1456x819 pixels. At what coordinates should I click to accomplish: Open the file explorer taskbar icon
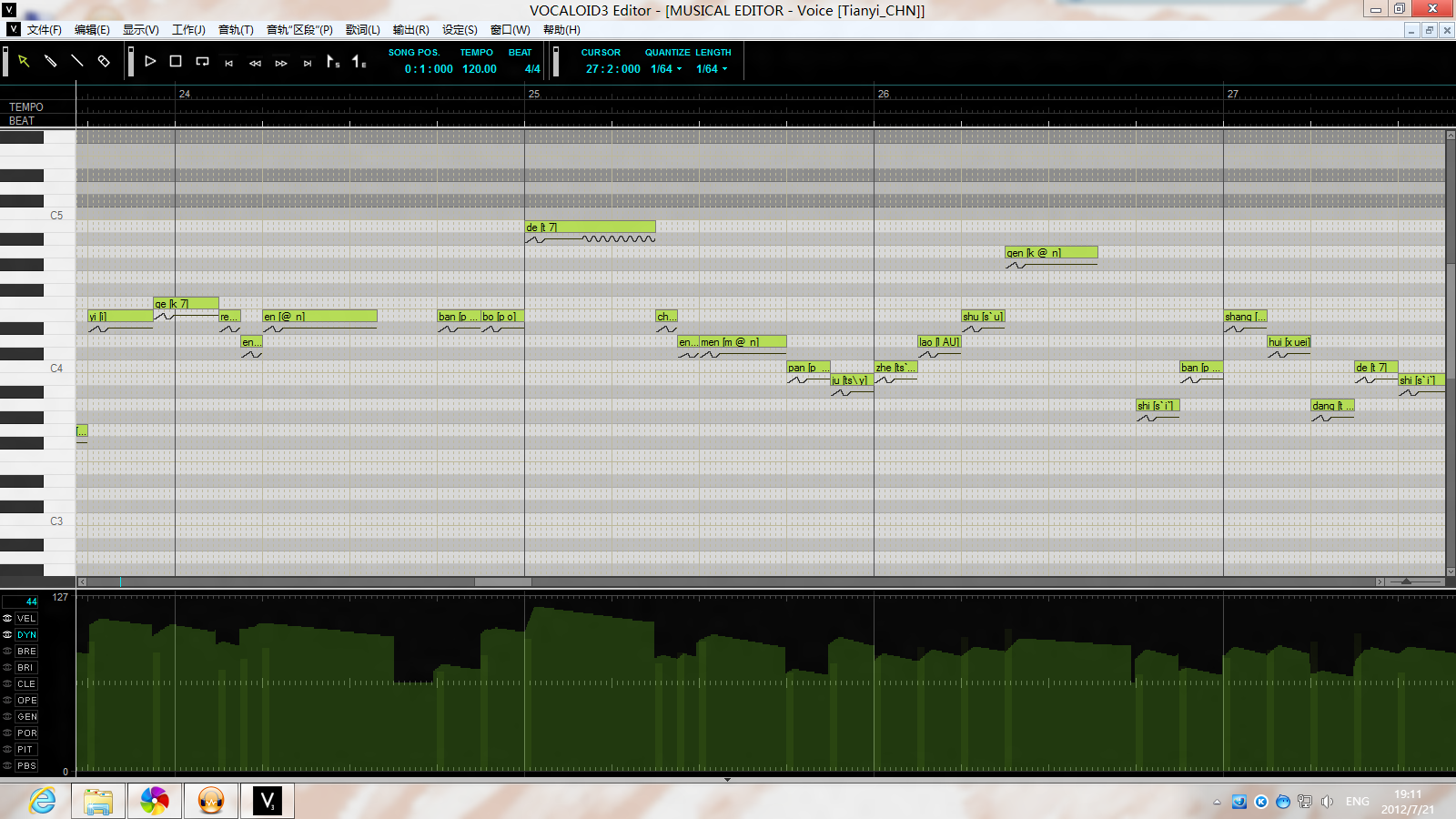(x=98, y=801)
